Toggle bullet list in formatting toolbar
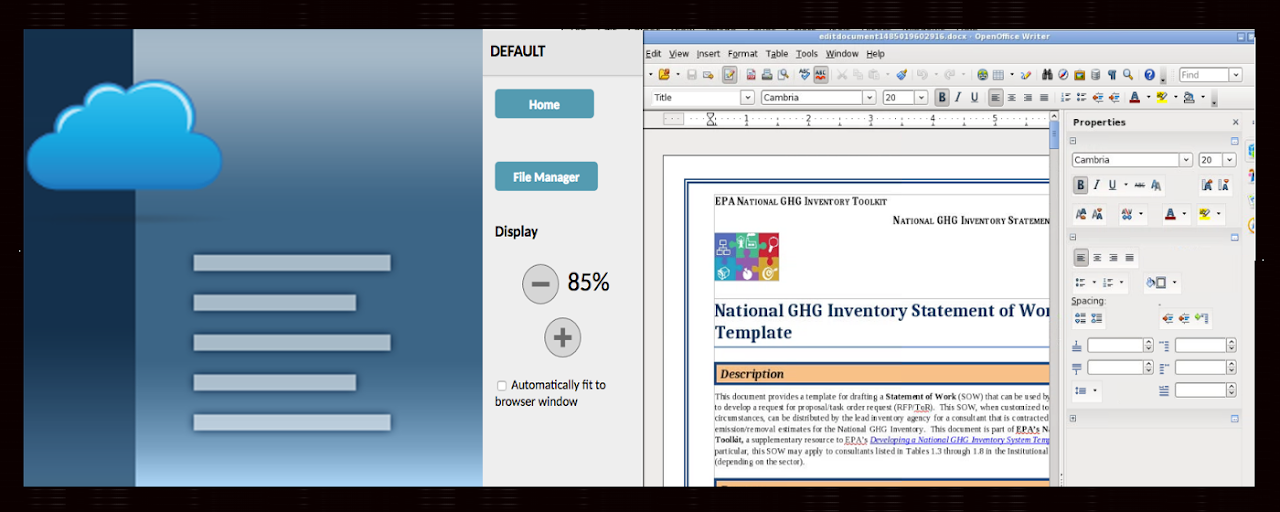Viewport: 1280px width, 512px height. click(1081, 97)
